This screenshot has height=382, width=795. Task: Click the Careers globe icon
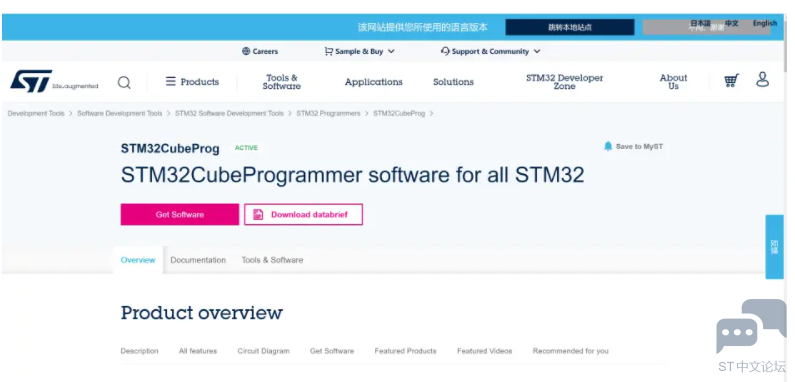point(246,51)
